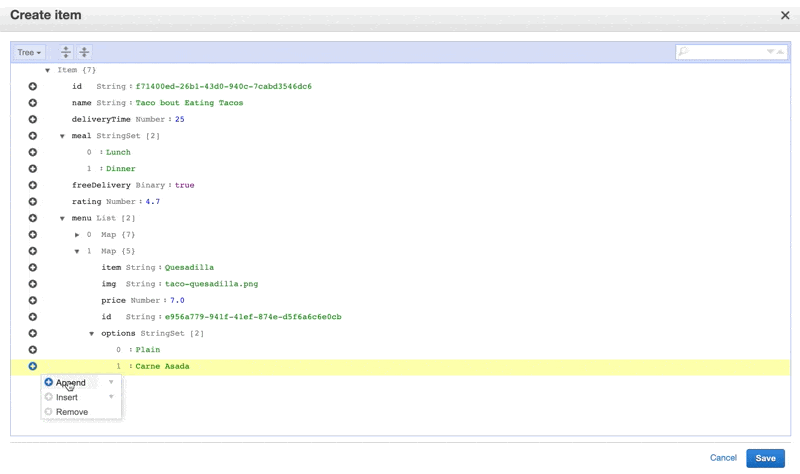800x474 pixels.
Task: Collapse the 1 Map {5} node
Action: point(77,251)
